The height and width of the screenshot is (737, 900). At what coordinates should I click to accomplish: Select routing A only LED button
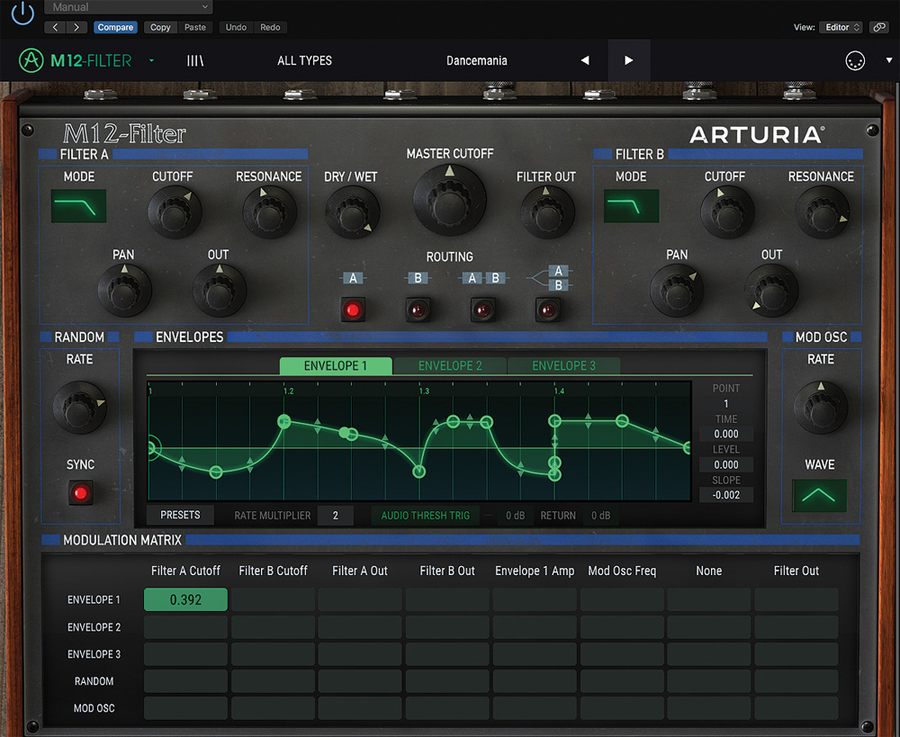[353, 310]
